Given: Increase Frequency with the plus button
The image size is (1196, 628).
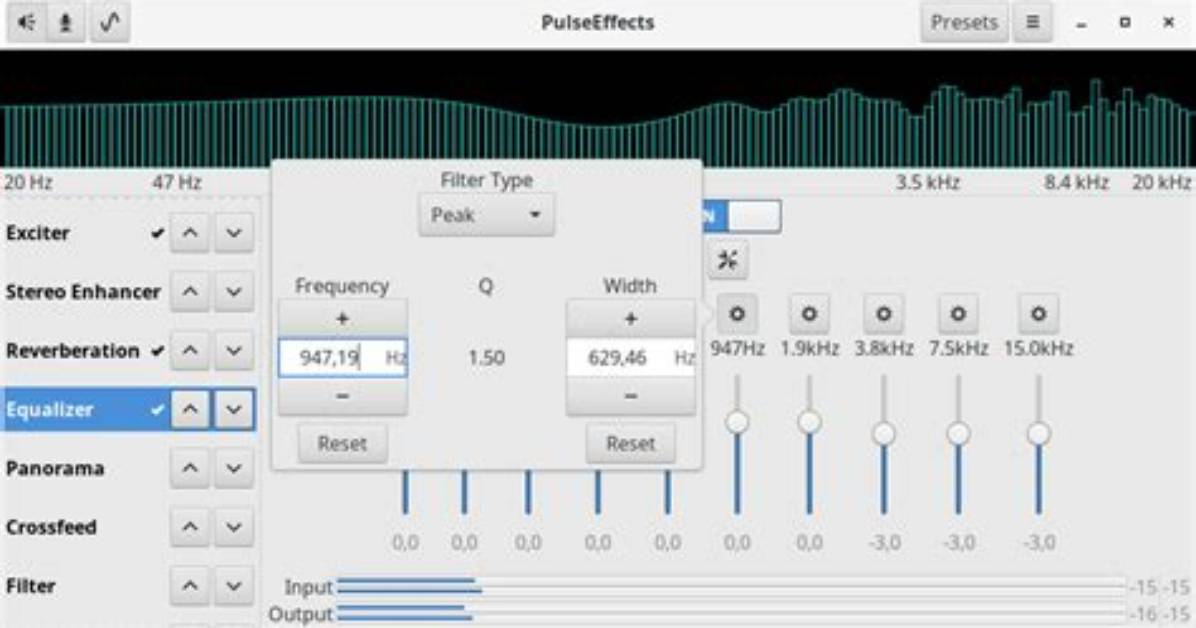Looking at the screenshot, I should point(342,319).
